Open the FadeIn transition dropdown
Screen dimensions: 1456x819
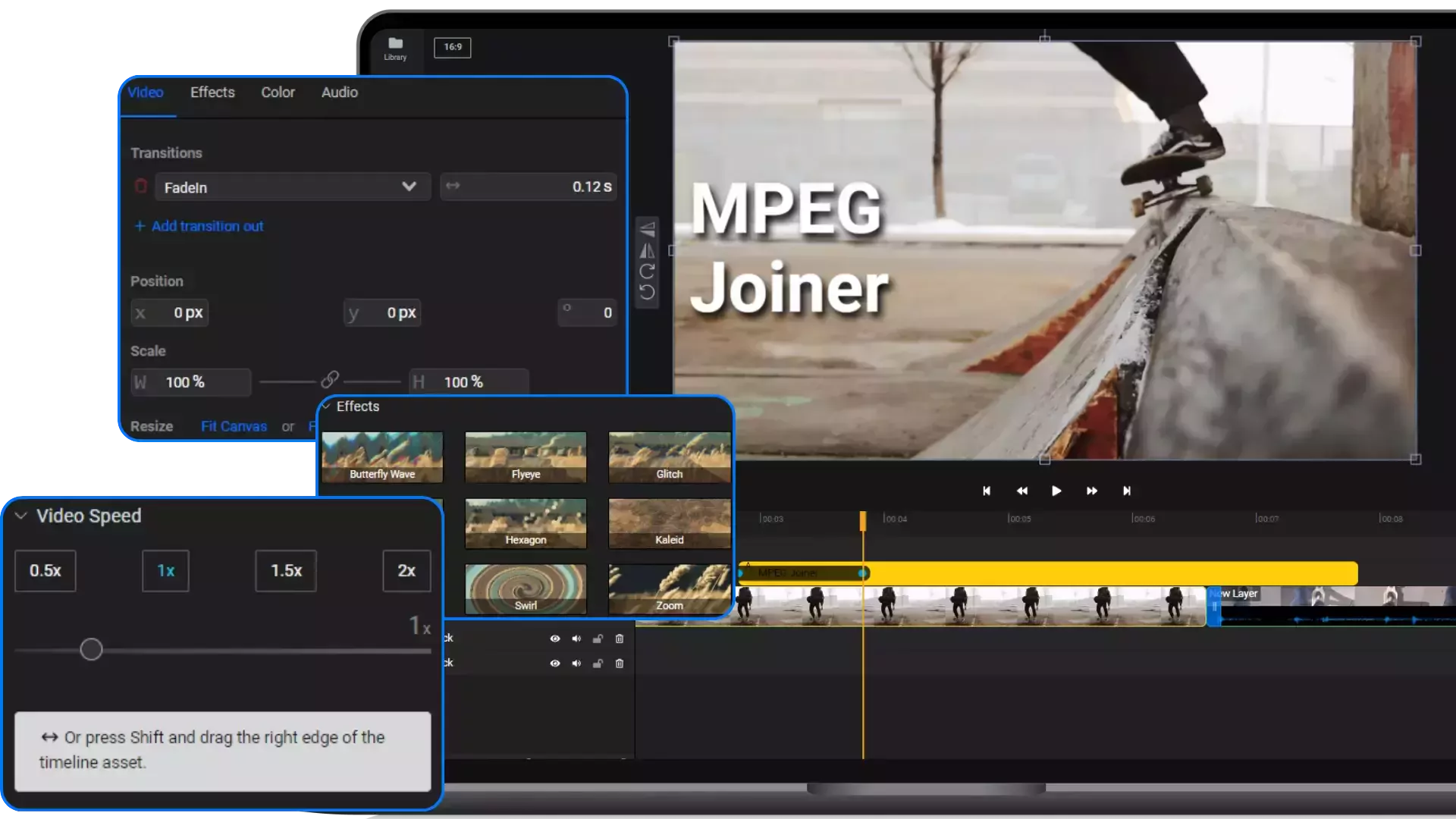(x=409, y=187)
